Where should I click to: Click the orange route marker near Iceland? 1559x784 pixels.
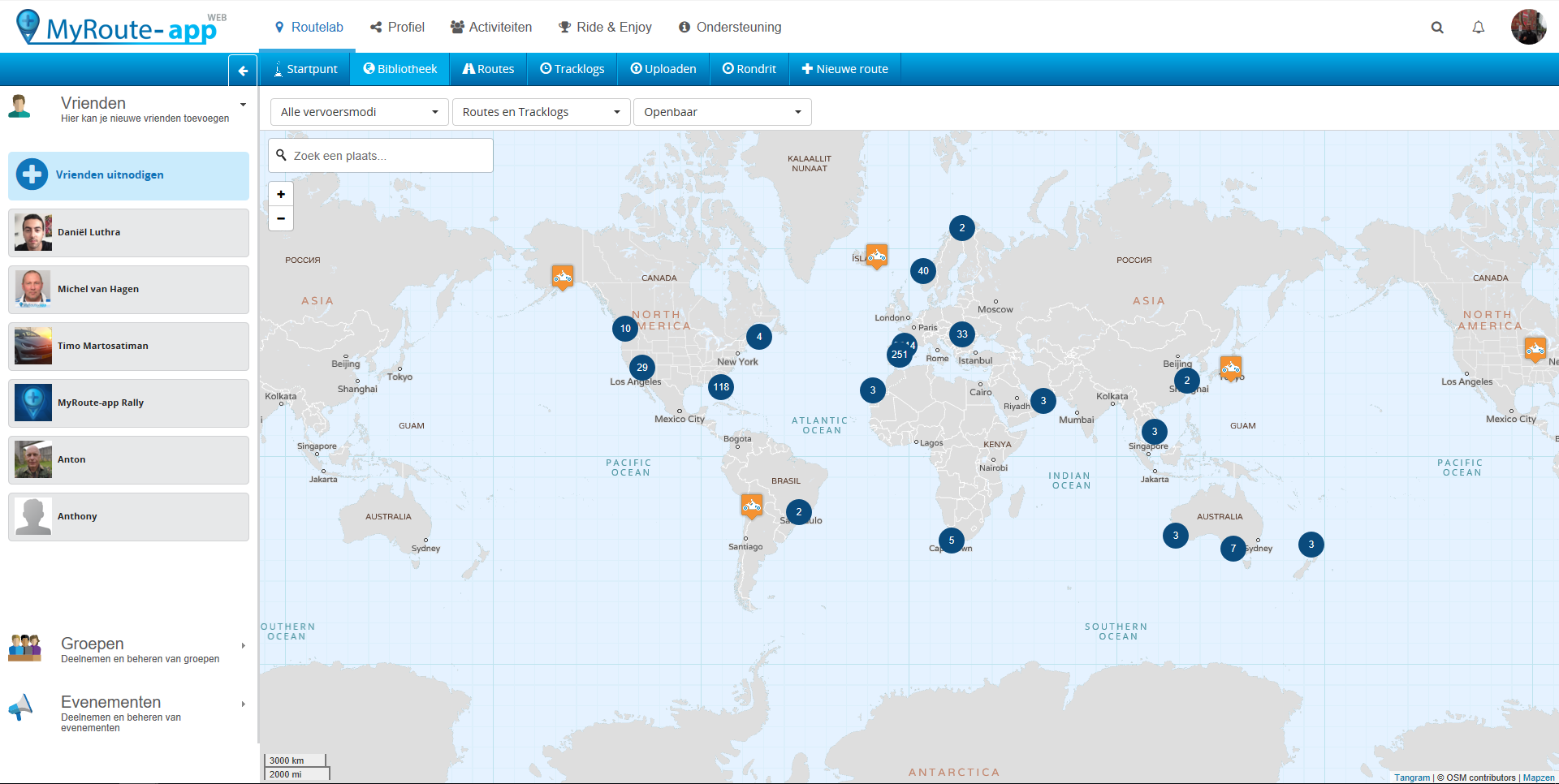(877, 256)
